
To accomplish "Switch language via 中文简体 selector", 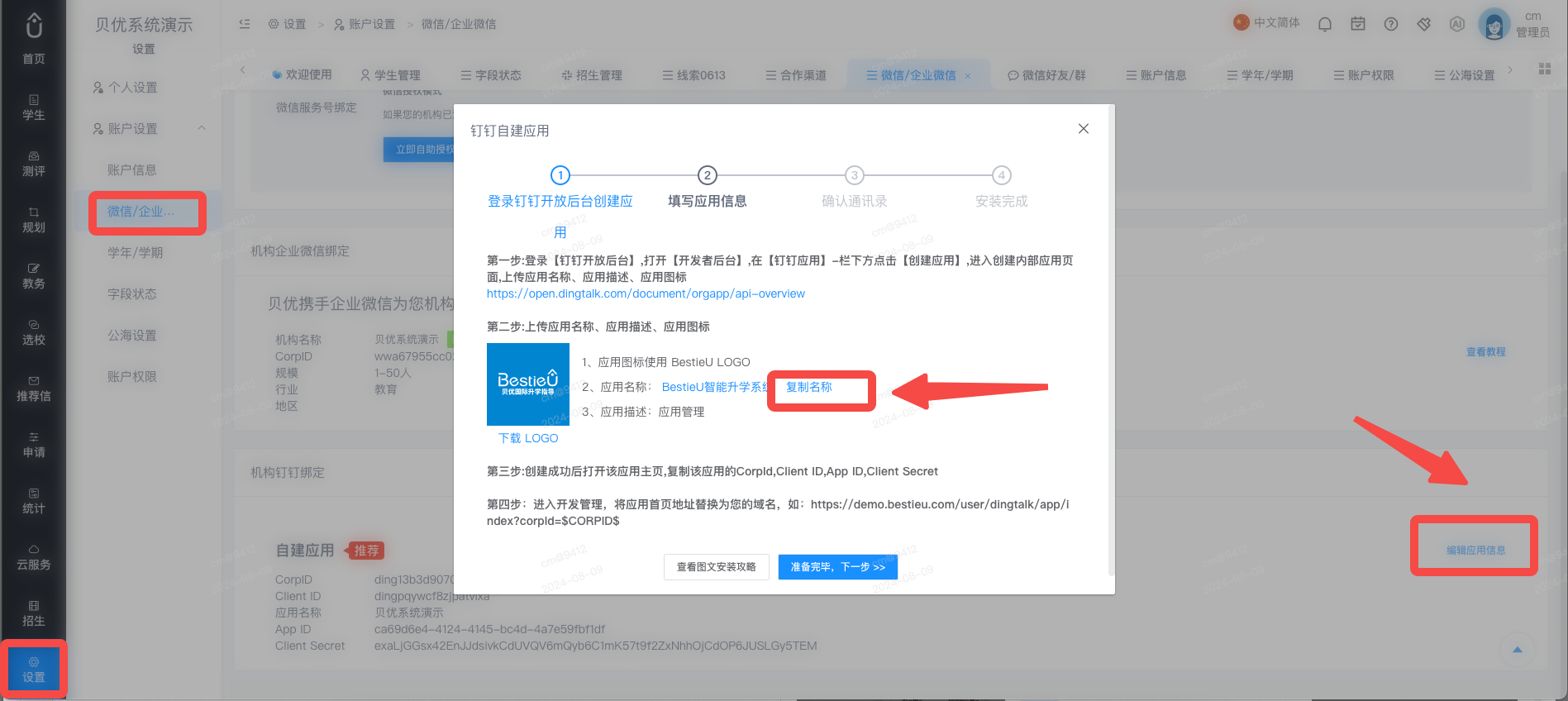I will [1267, 23].
